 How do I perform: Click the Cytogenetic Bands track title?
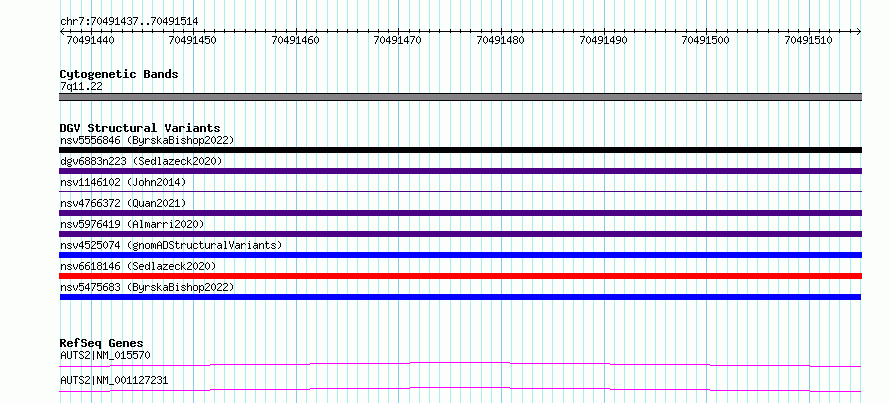[119, 74]
